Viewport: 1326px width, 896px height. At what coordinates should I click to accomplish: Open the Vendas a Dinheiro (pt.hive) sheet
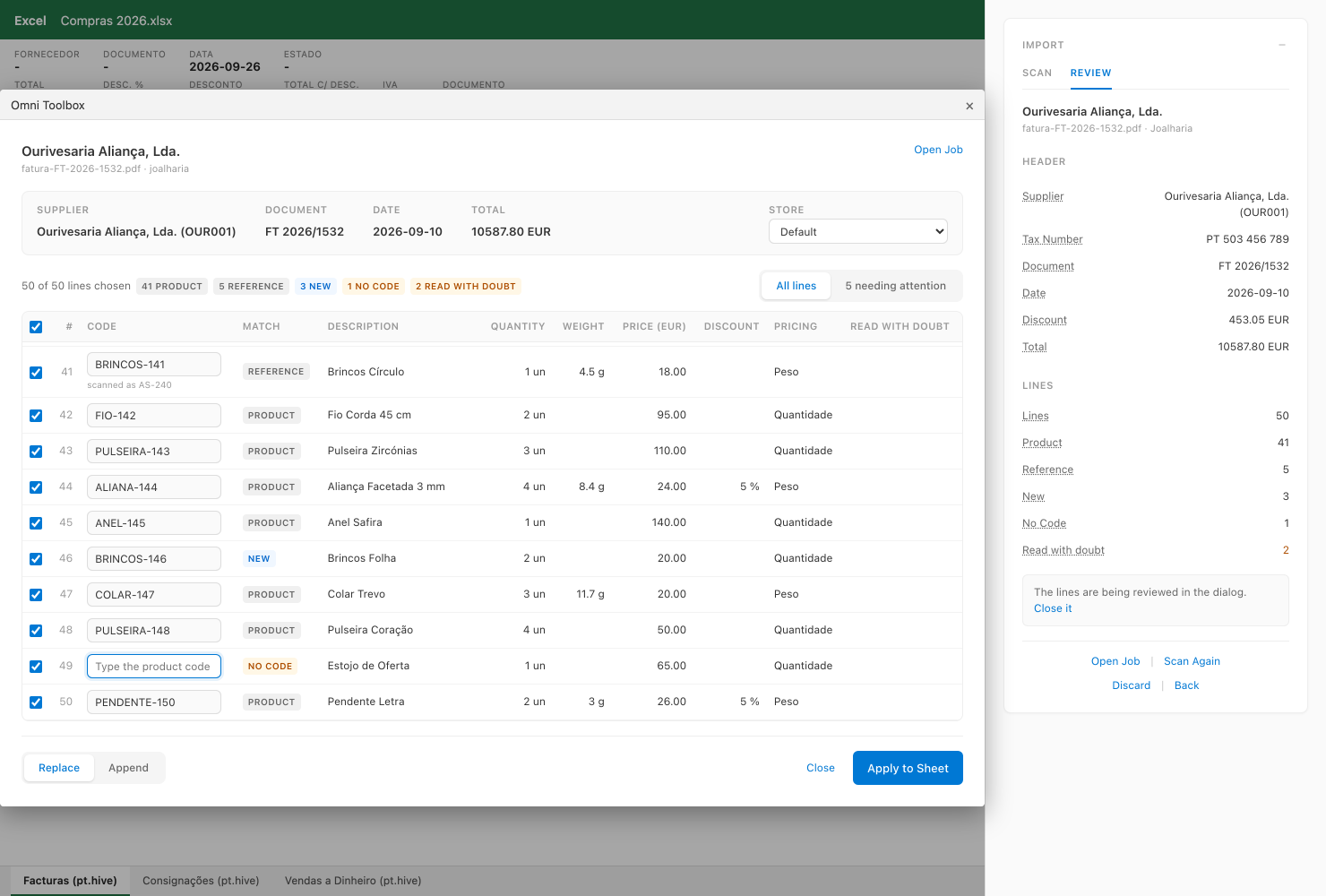[353, 881]
